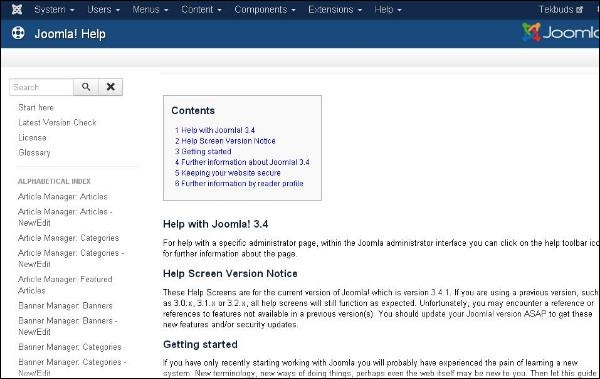
Task: Click the 'Help Screen Version Notice' heading
Action: pyautogui.click(x=230, y=274)
